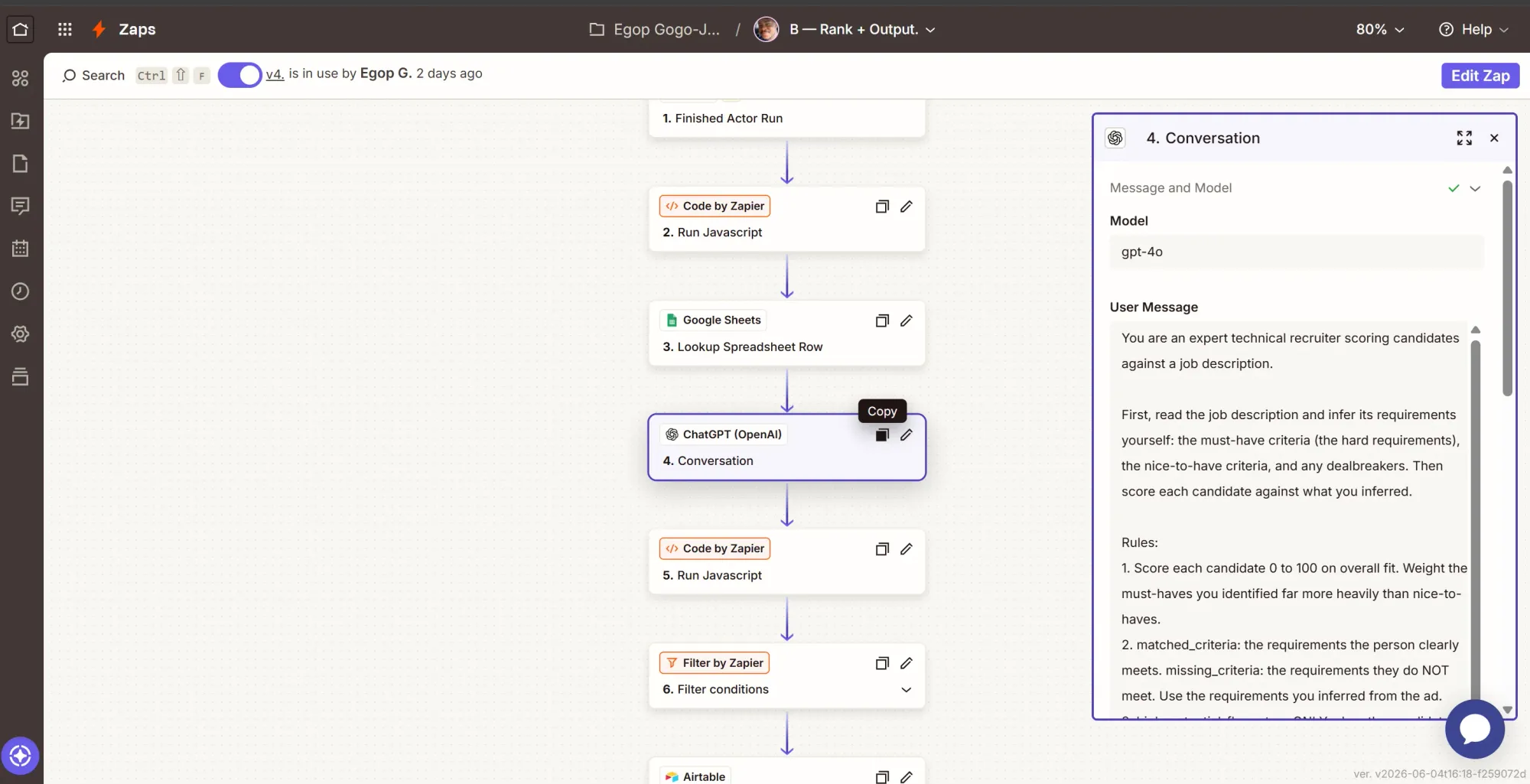This screenshot has height=784, width=1530.
Task: Edit the step 5 Run Javascript
Action: 907,549
